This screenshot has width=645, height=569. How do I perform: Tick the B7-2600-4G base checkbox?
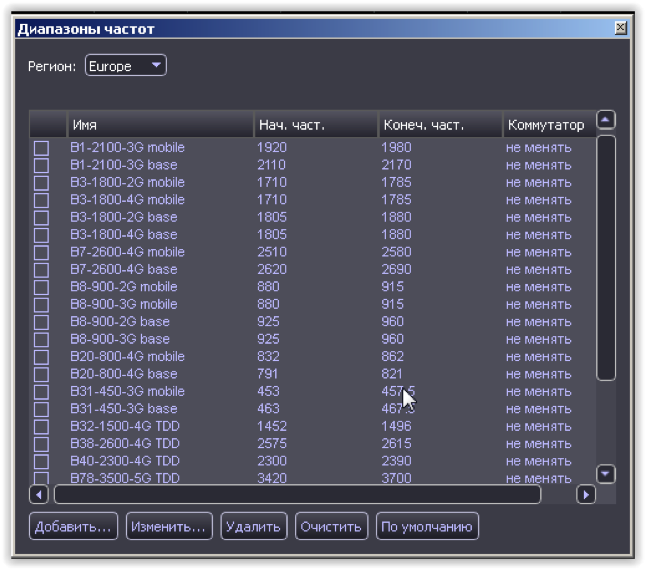(x=41, y=270)
